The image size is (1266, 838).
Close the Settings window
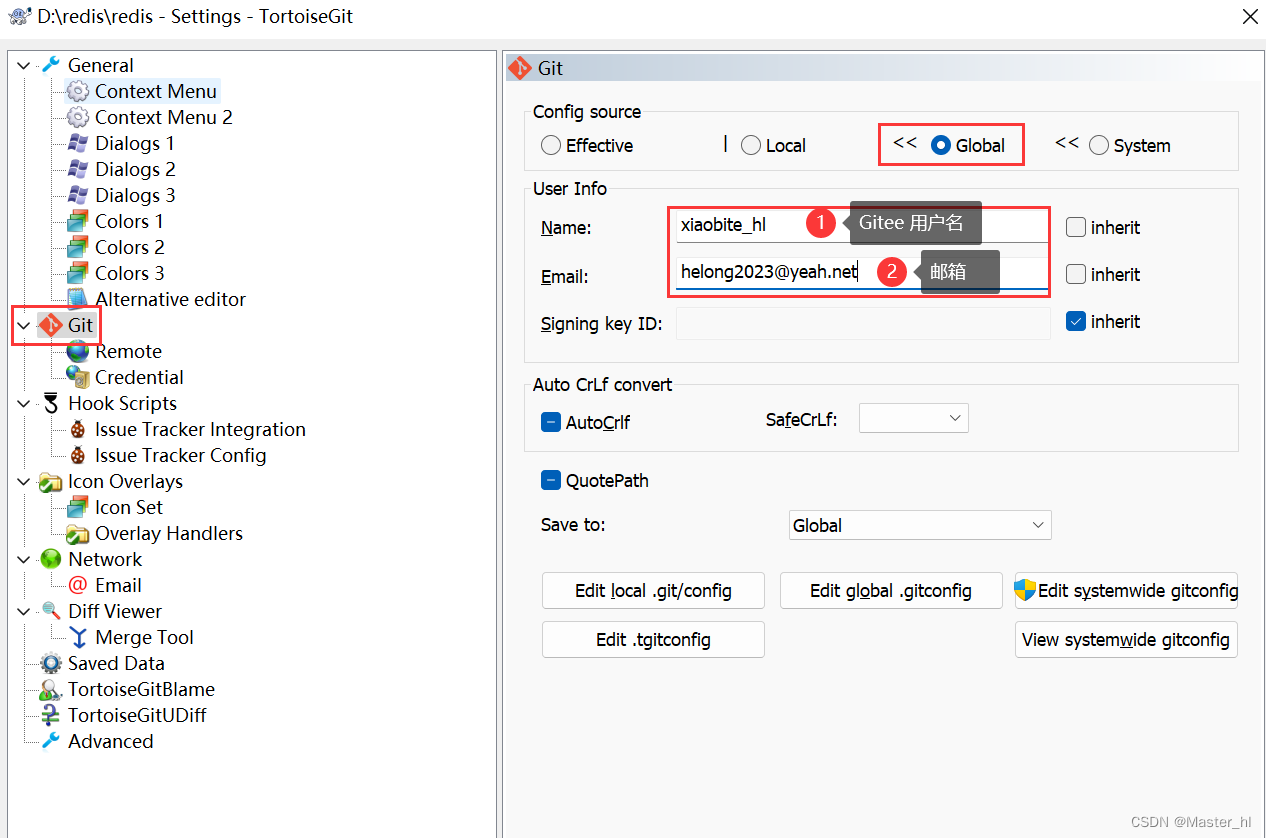(x=1250, y=17)
